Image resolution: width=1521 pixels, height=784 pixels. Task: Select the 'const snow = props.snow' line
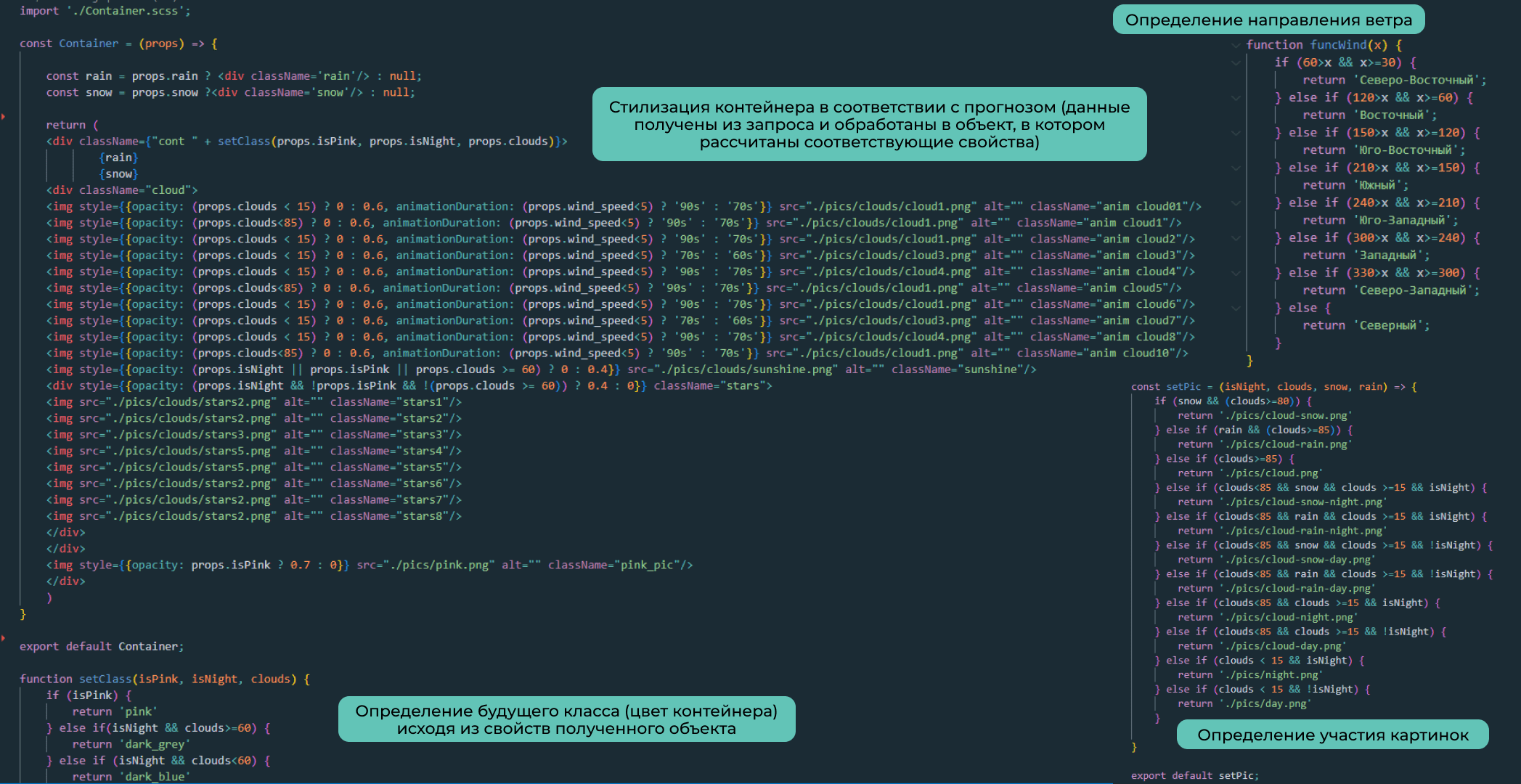[231, 92]
